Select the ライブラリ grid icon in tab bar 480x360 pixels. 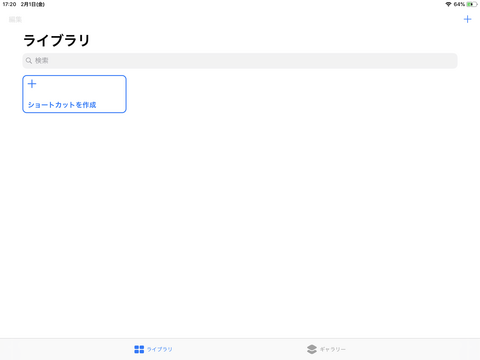coord(139,349)
